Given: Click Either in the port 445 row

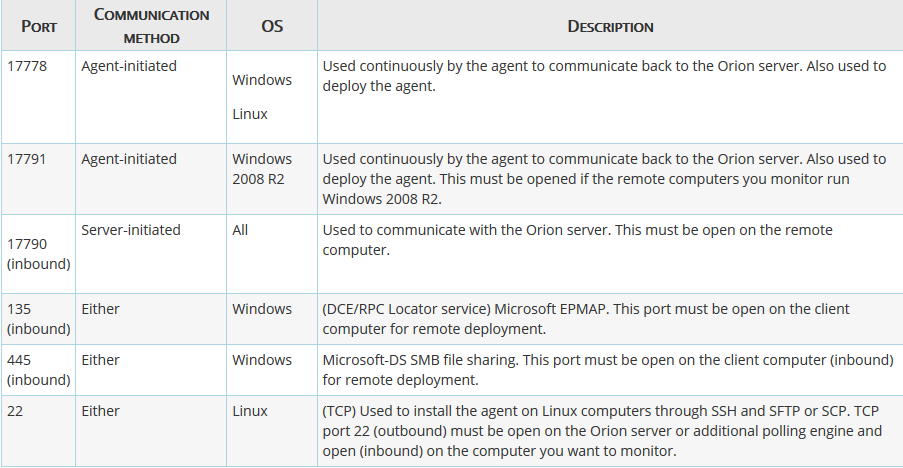Looking at the screenshot, I should coord(100,360).
